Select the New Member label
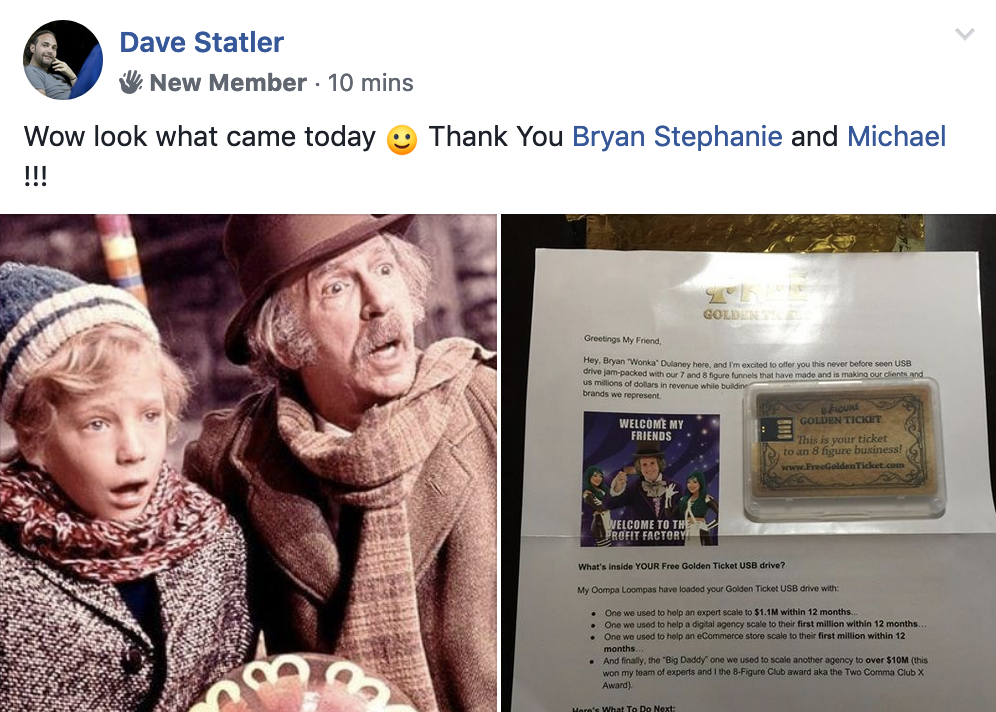996x712 pixels. 228,83
